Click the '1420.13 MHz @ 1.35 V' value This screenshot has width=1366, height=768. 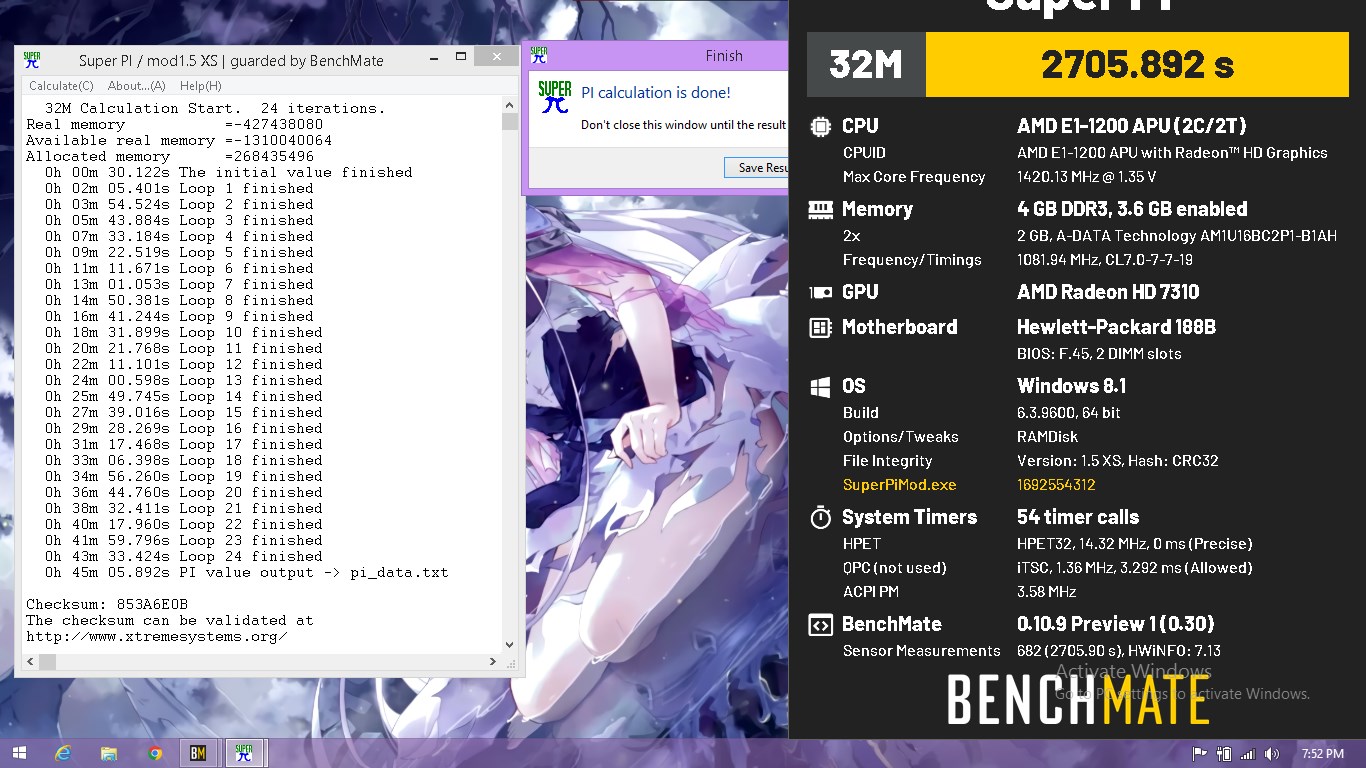1086,177
